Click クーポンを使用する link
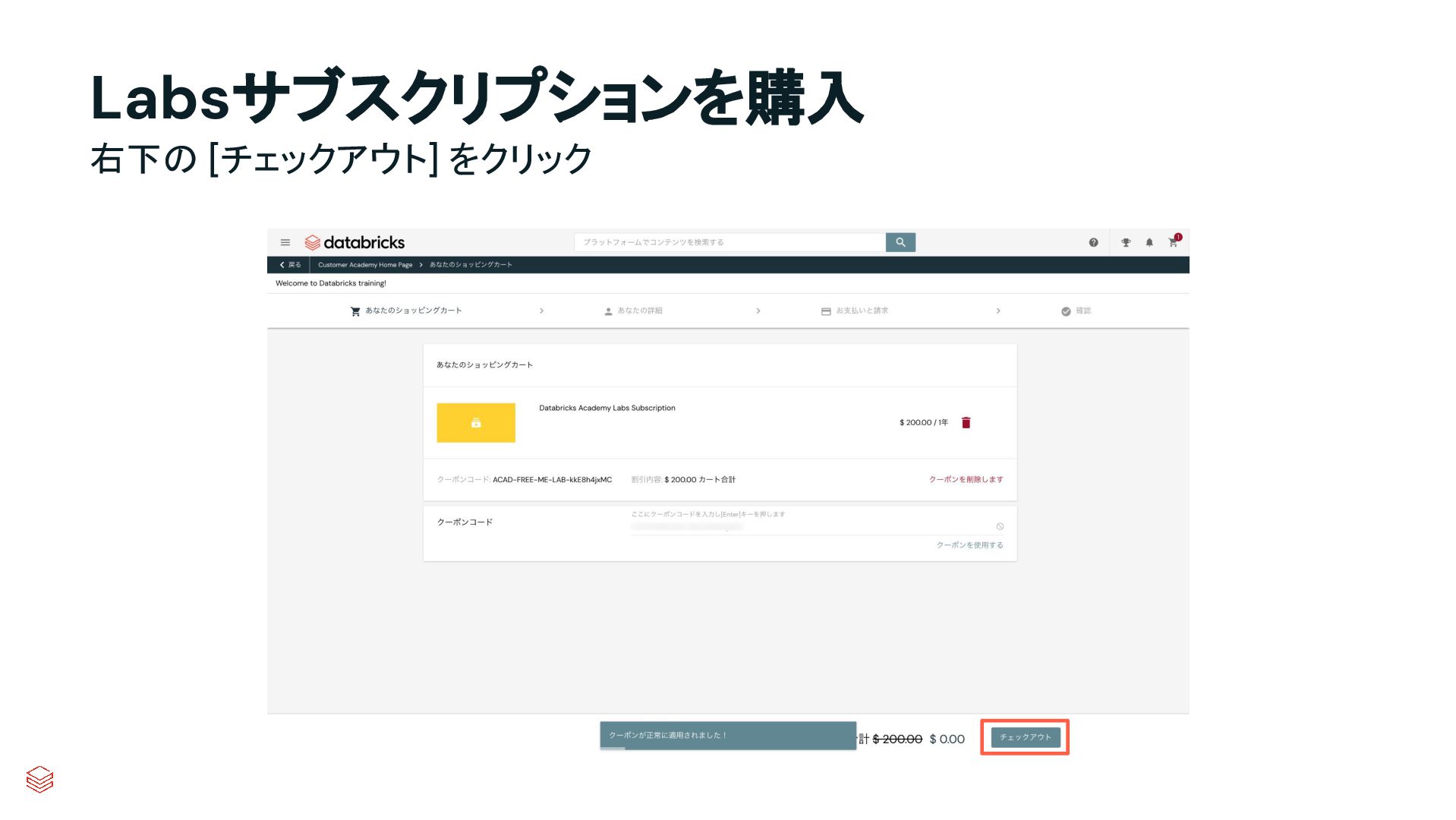Screen dimensions: 1456x820 969,545
